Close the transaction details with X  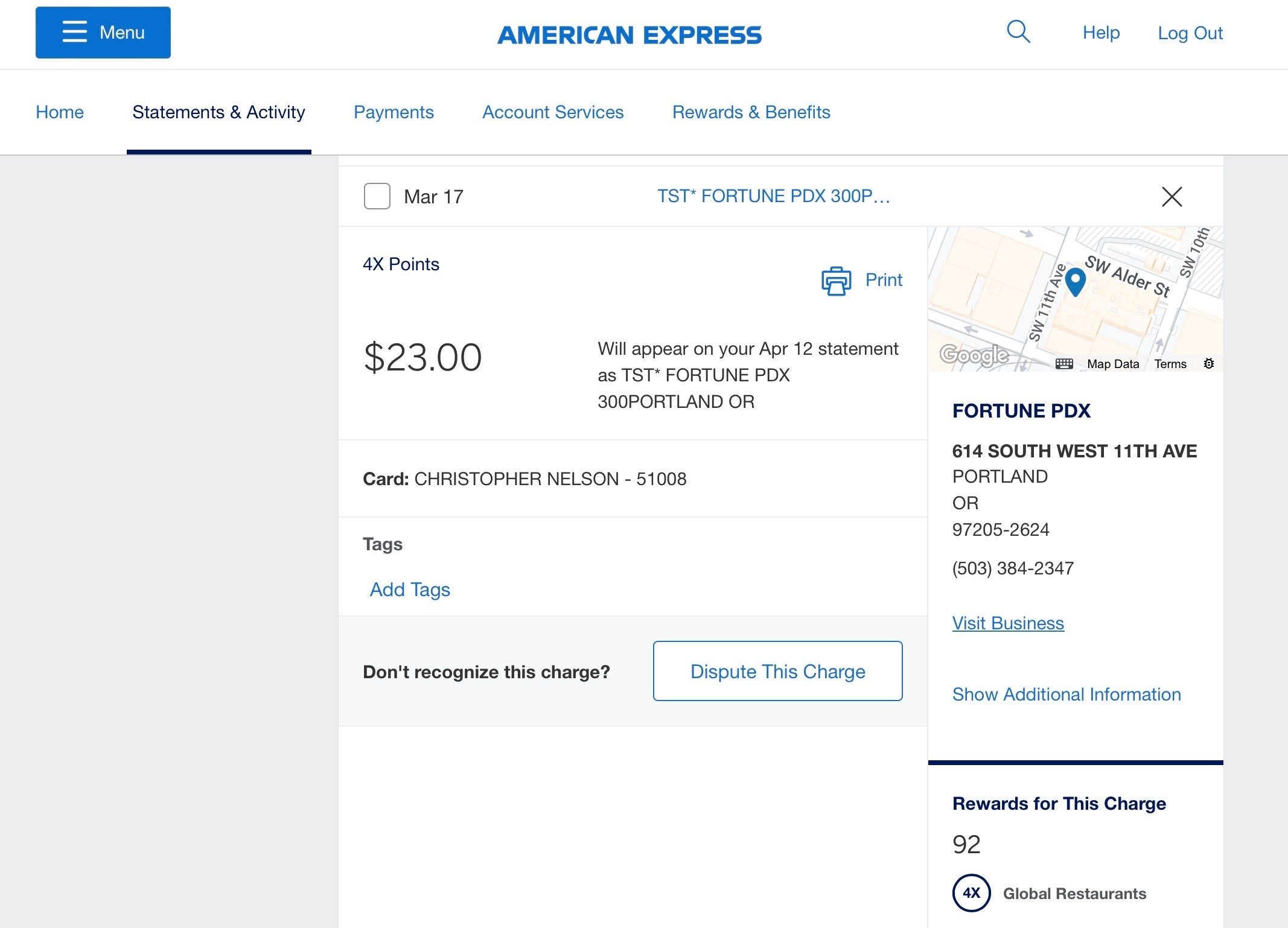point(1172,197)
